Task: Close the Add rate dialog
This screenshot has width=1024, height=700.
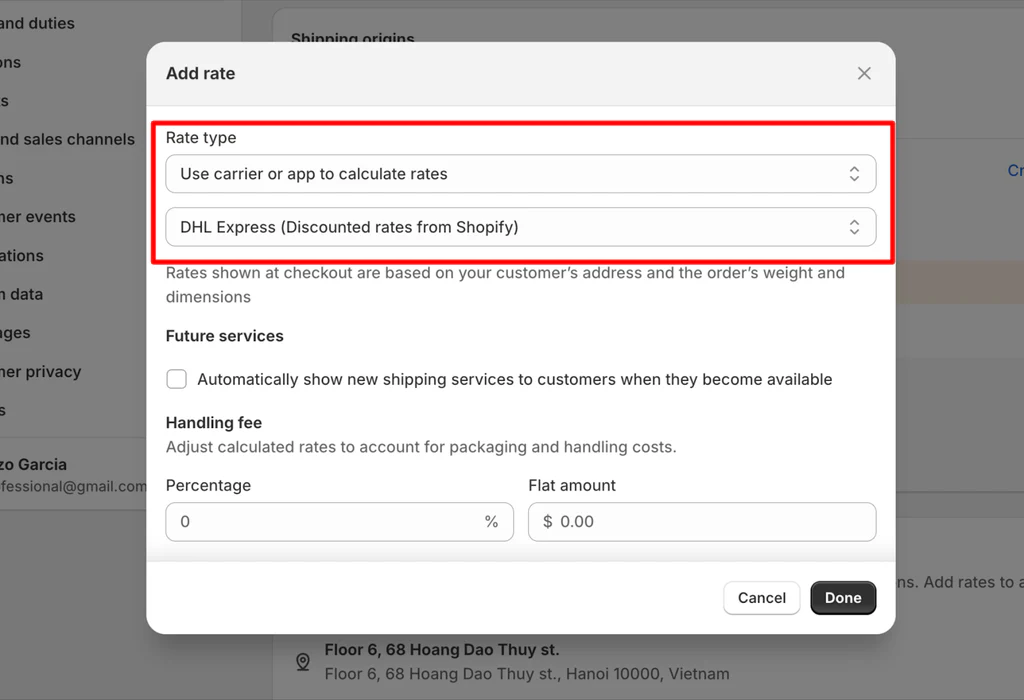Action: coord(864,73)
